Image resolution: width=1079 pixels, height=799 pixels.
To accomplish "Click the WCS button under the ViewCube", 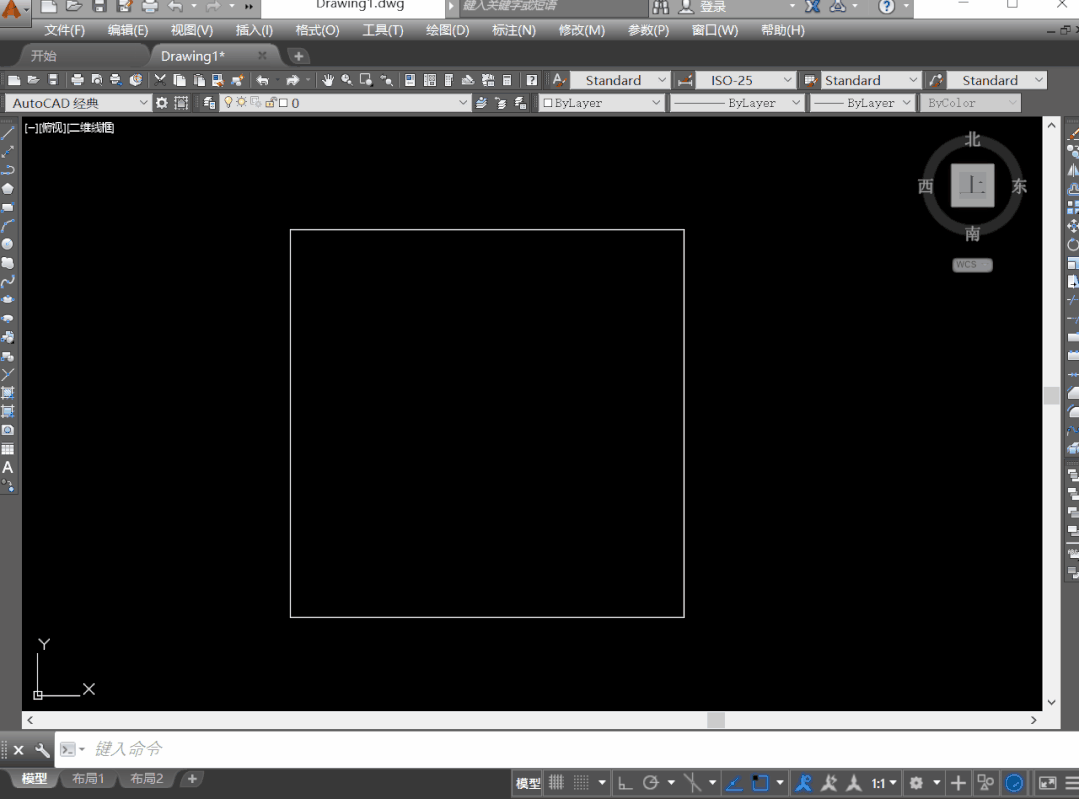I will pos(972,265).
